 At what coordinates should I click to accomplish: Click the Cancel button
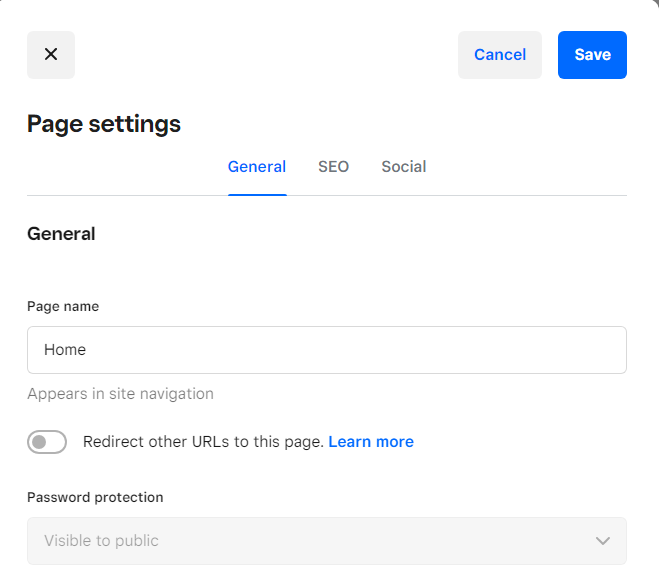pyautogui.click(x=500, y=55)
